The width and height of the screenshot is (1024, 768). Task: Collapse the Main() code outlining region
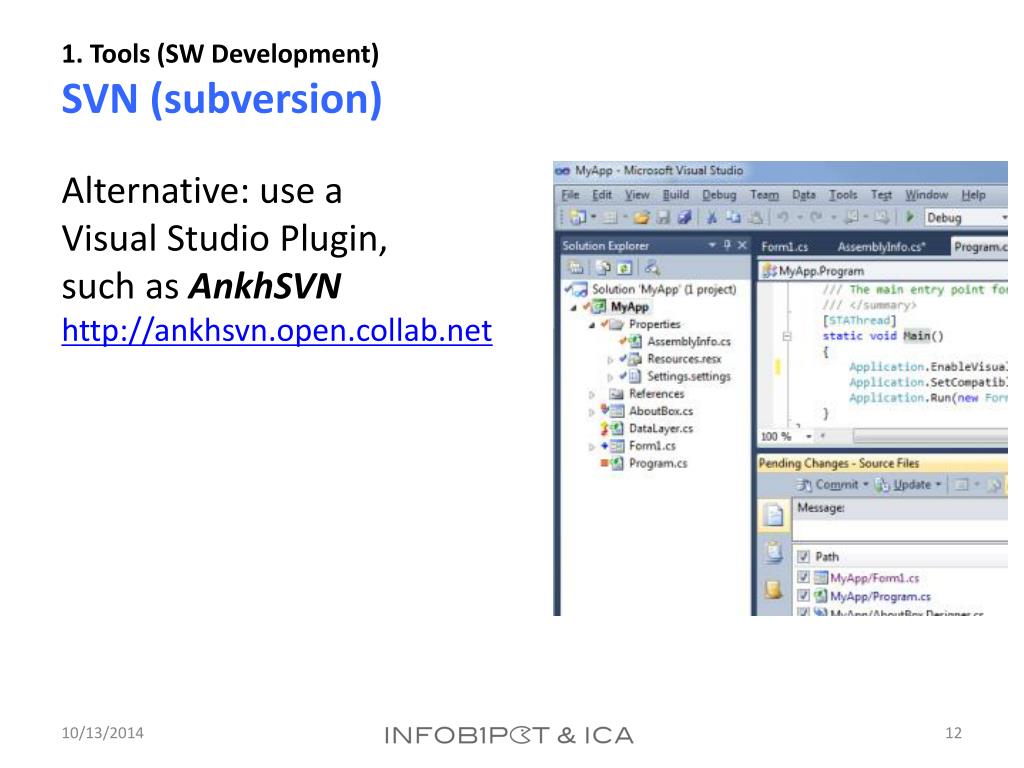(x=787, y=336)
